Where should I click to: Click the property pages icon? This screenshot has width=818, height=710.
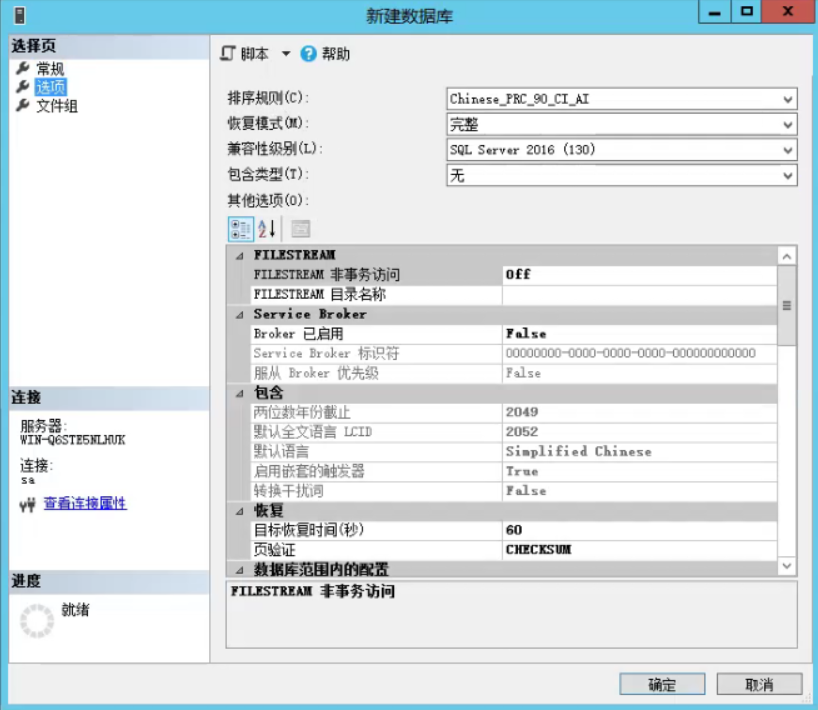click(x=300, y=229)
